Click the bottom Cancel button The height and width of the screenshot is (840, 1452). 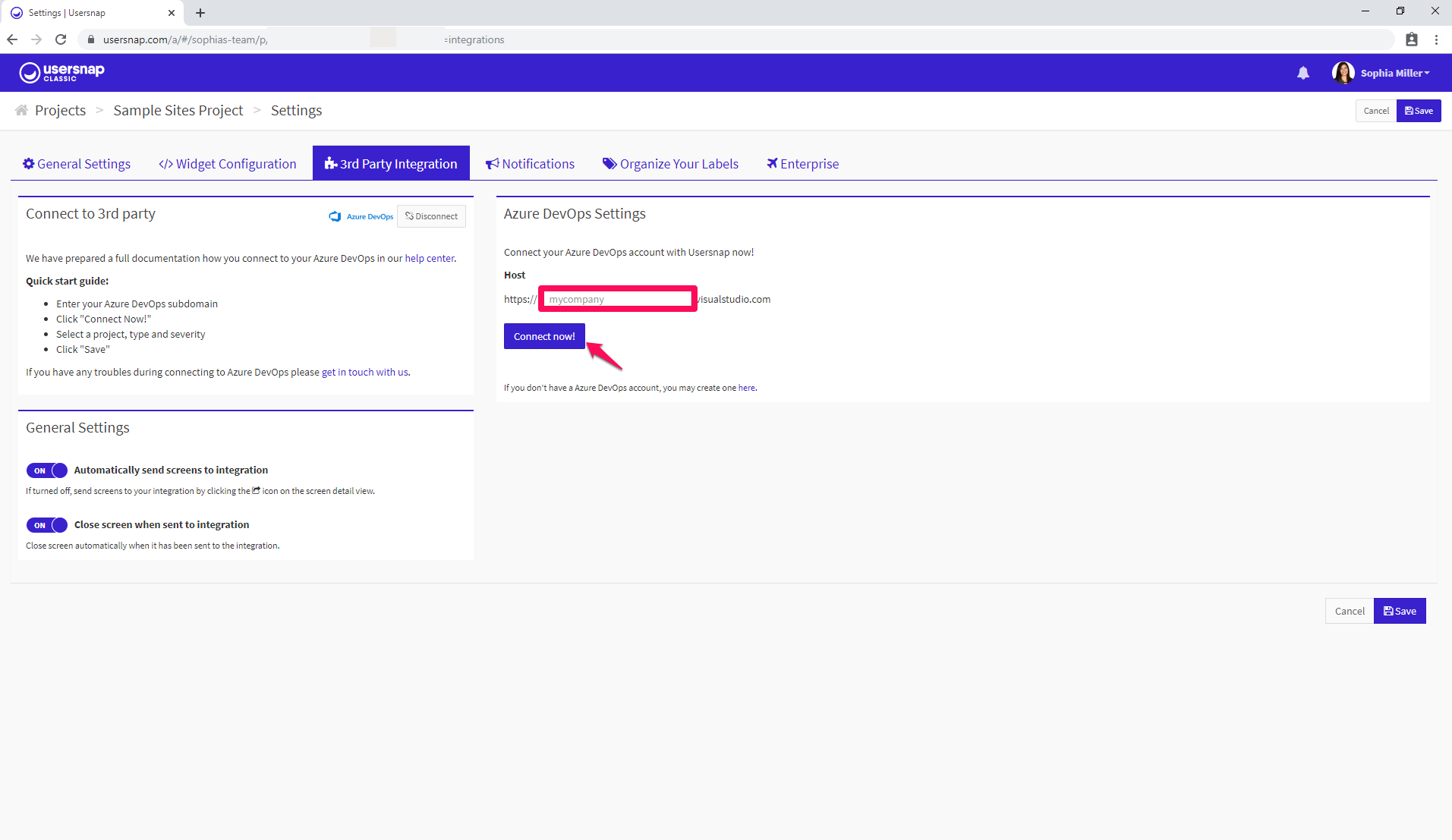click(x=1350, y=611)
